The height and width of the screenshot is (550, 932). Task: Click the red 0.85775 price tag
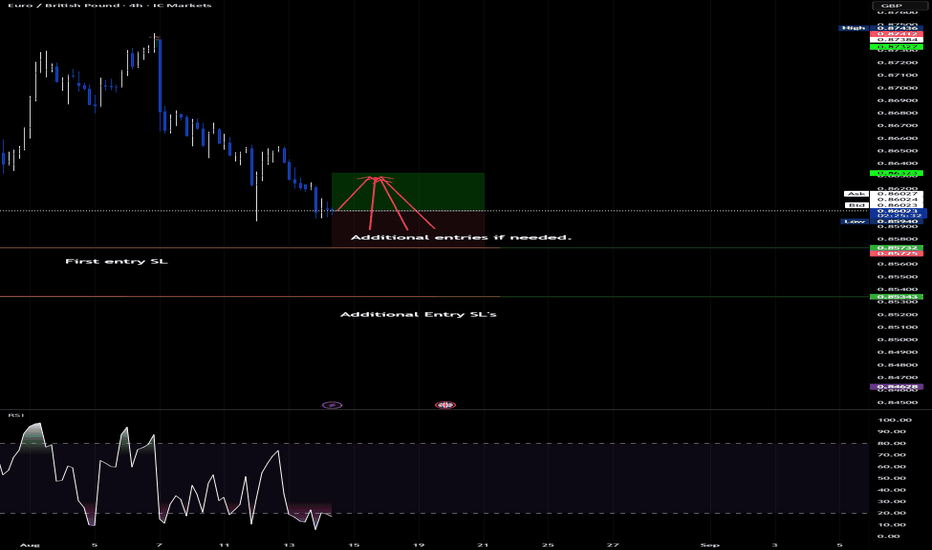[896, 253]
